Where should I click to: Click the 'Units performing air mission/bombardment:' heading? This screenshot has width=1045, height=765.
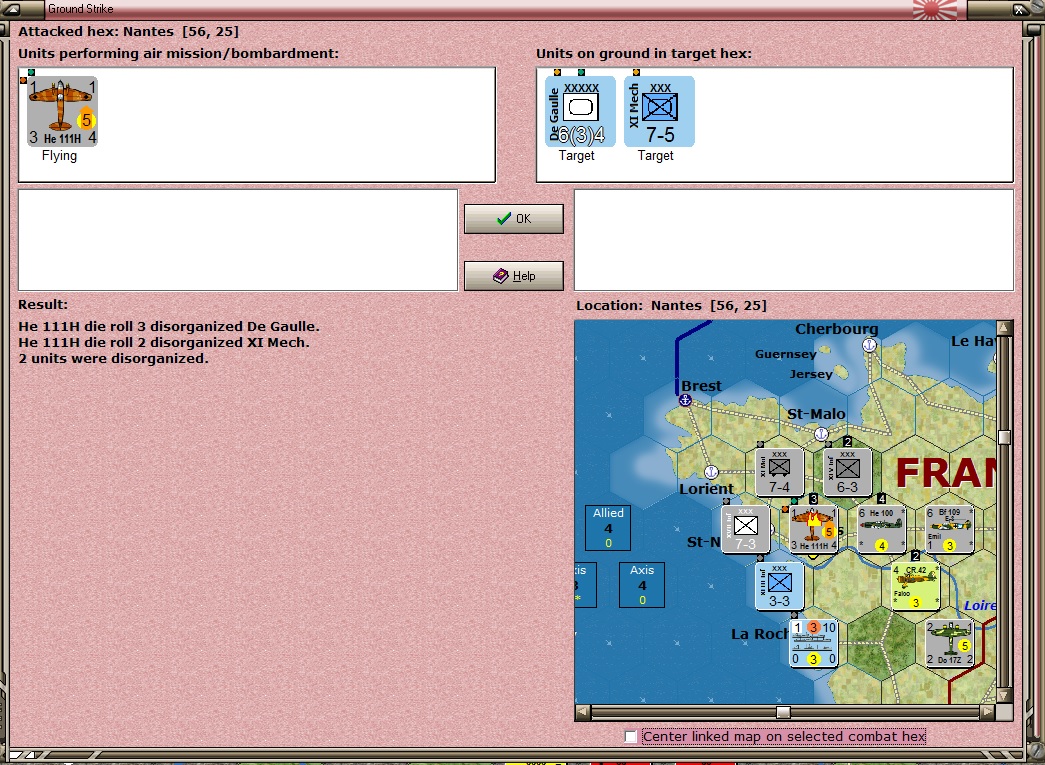[179, 53]
